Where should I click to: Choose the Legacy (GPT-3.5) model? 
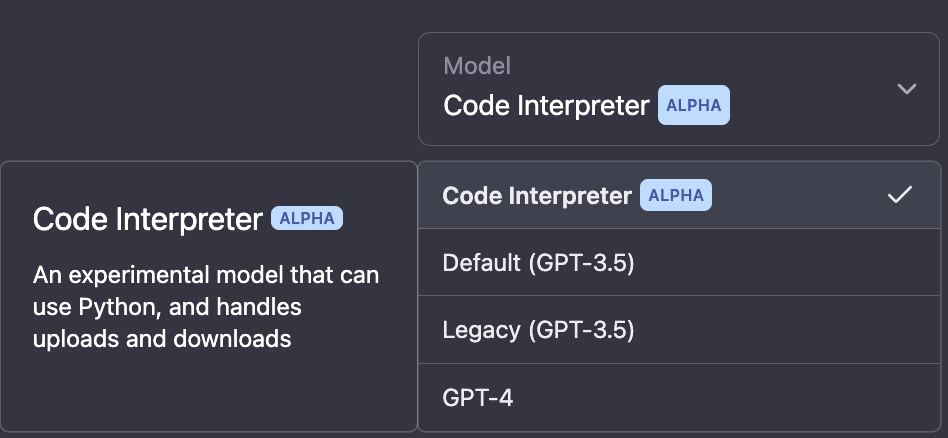click(538, 330)
